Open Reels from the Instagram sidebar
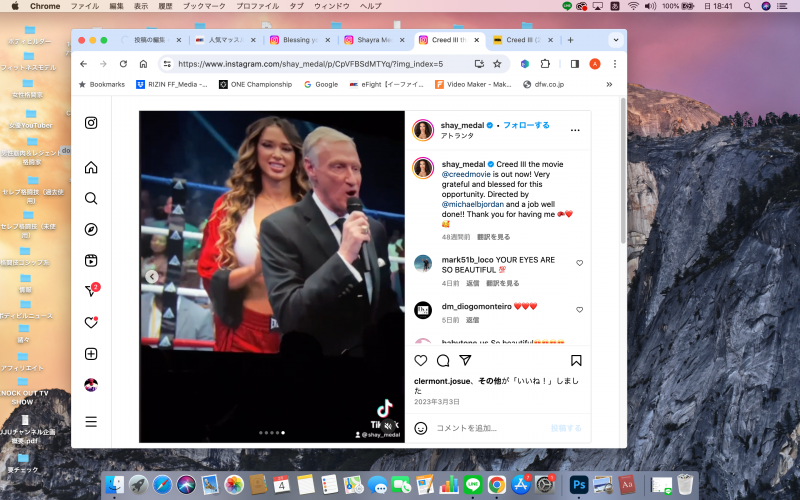 point(91,260)
